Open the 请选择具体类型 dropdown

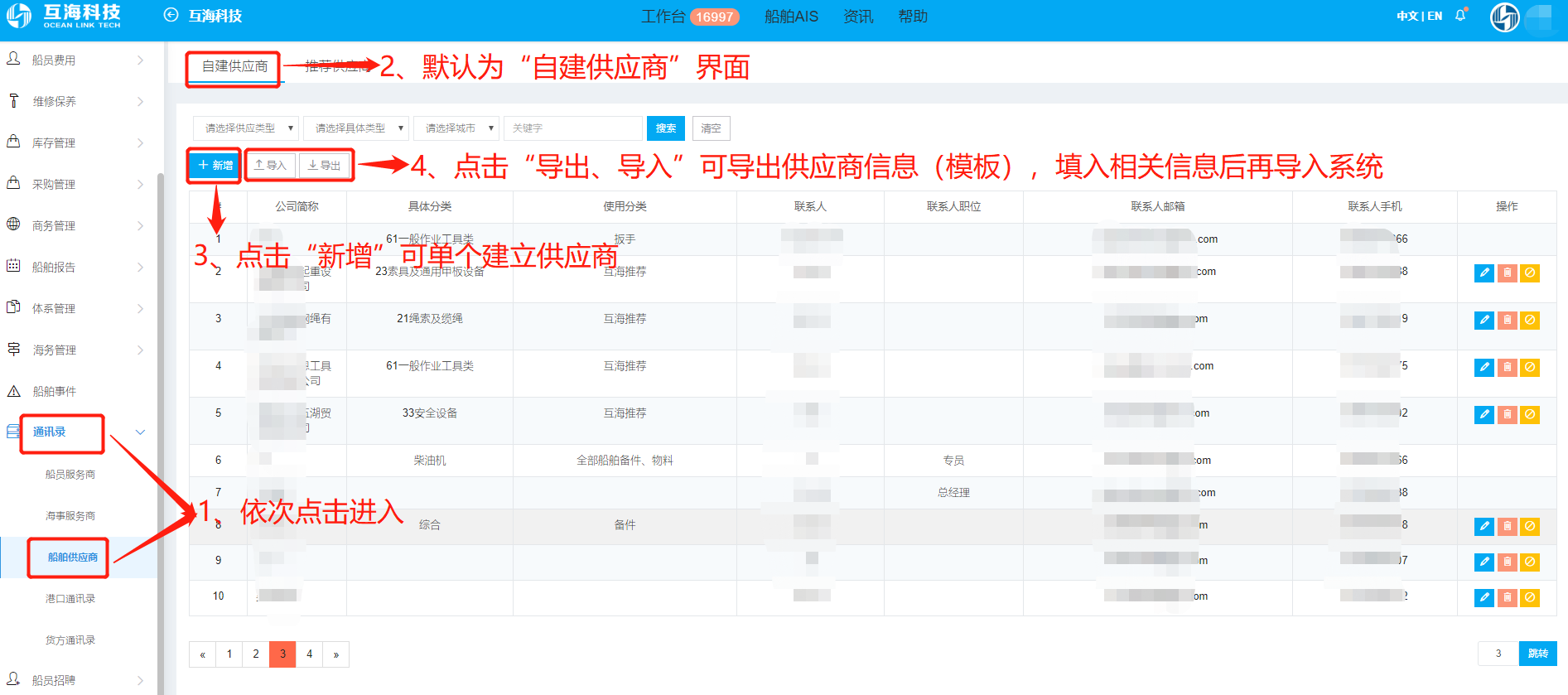pyautogui.click(x=355, y=128)
